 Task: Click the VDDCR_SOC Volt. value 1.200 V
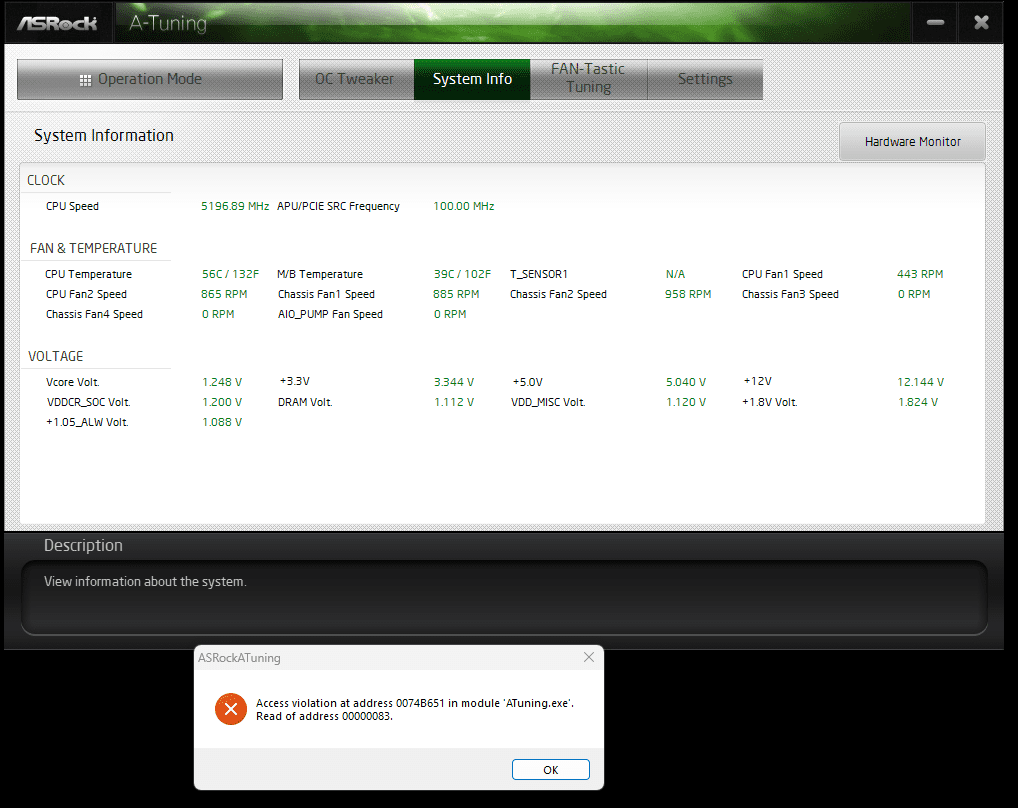222,402
